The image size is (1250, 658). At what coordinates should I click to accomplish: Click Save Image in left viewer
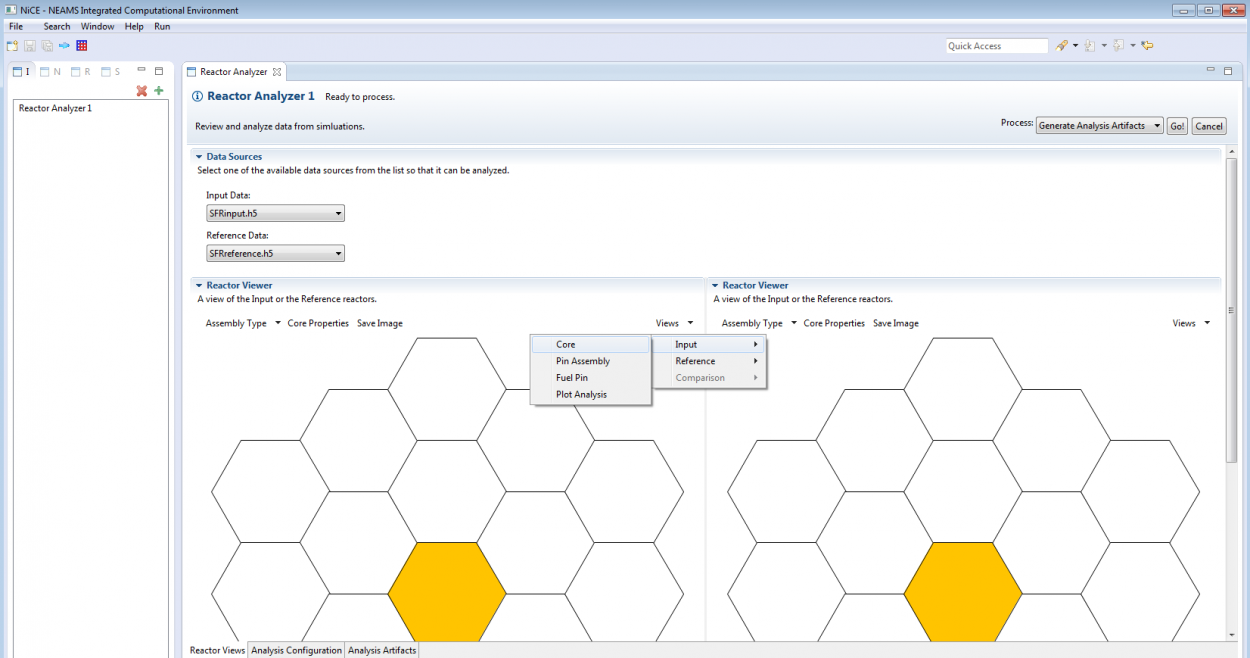380,323
